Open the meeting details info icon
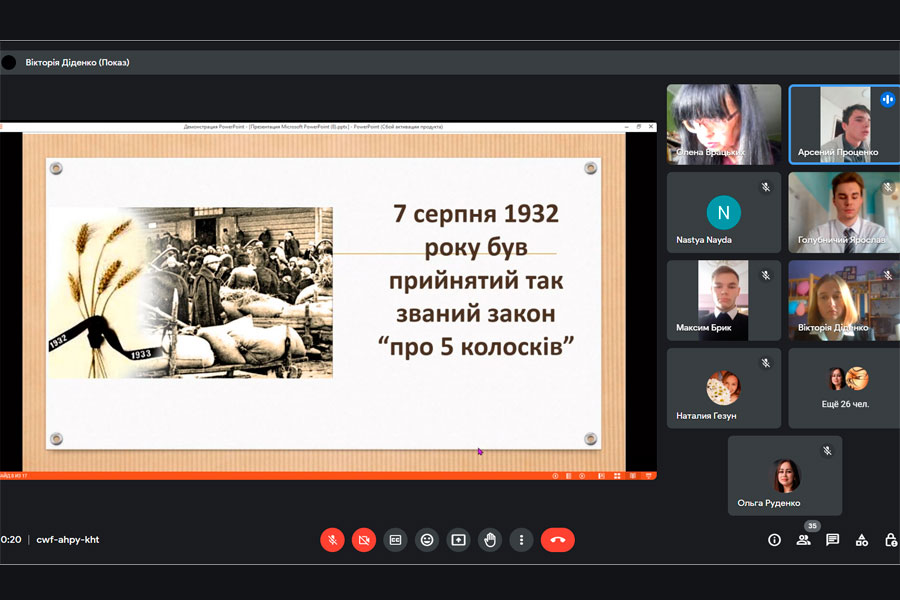 click(x=774, y=540)
